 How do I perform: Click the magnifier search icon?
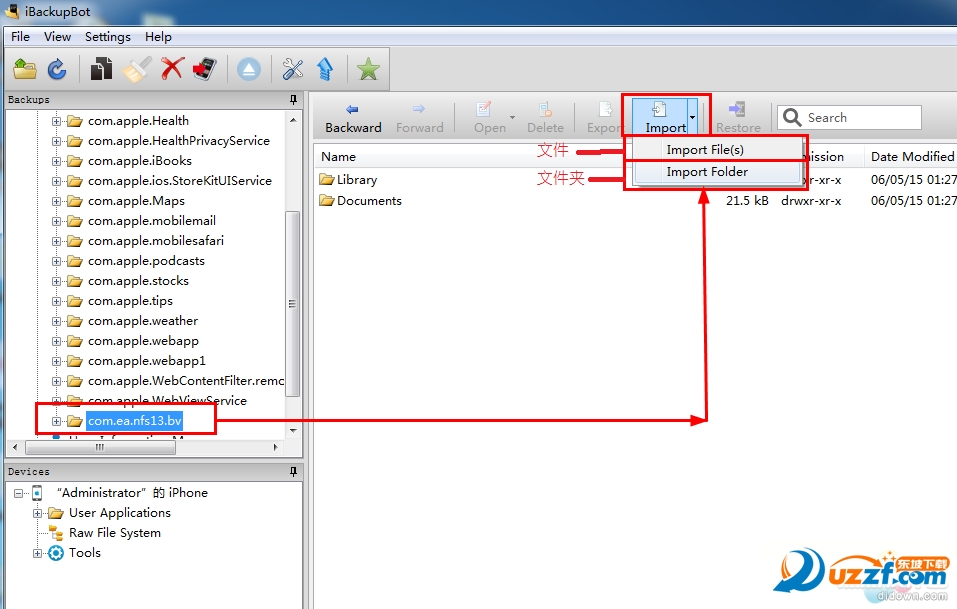point(792,117)
